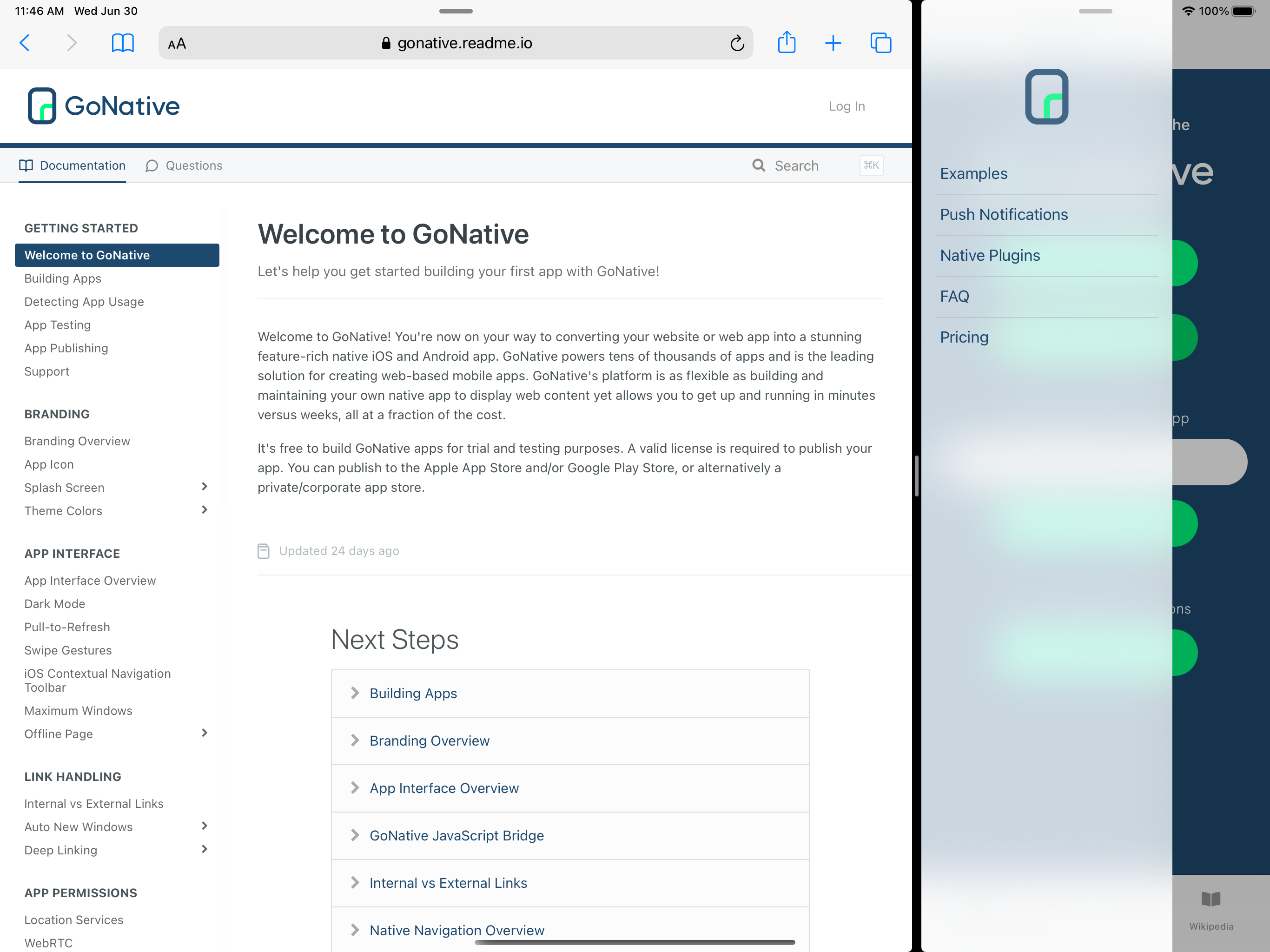The width and height of the screenshot is (1270, 952).
Task: Click the GoNative logo in header
Action: (x=104, y=106)
